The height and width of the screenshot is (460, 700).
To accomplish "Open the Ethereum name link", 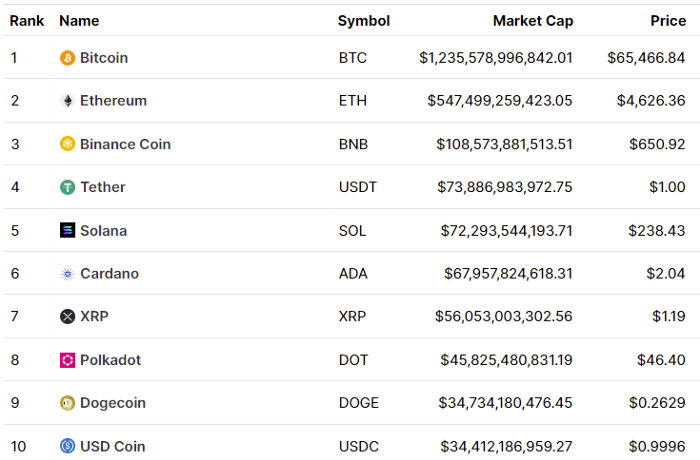I will pyautogui.click(x=113, y=101).
